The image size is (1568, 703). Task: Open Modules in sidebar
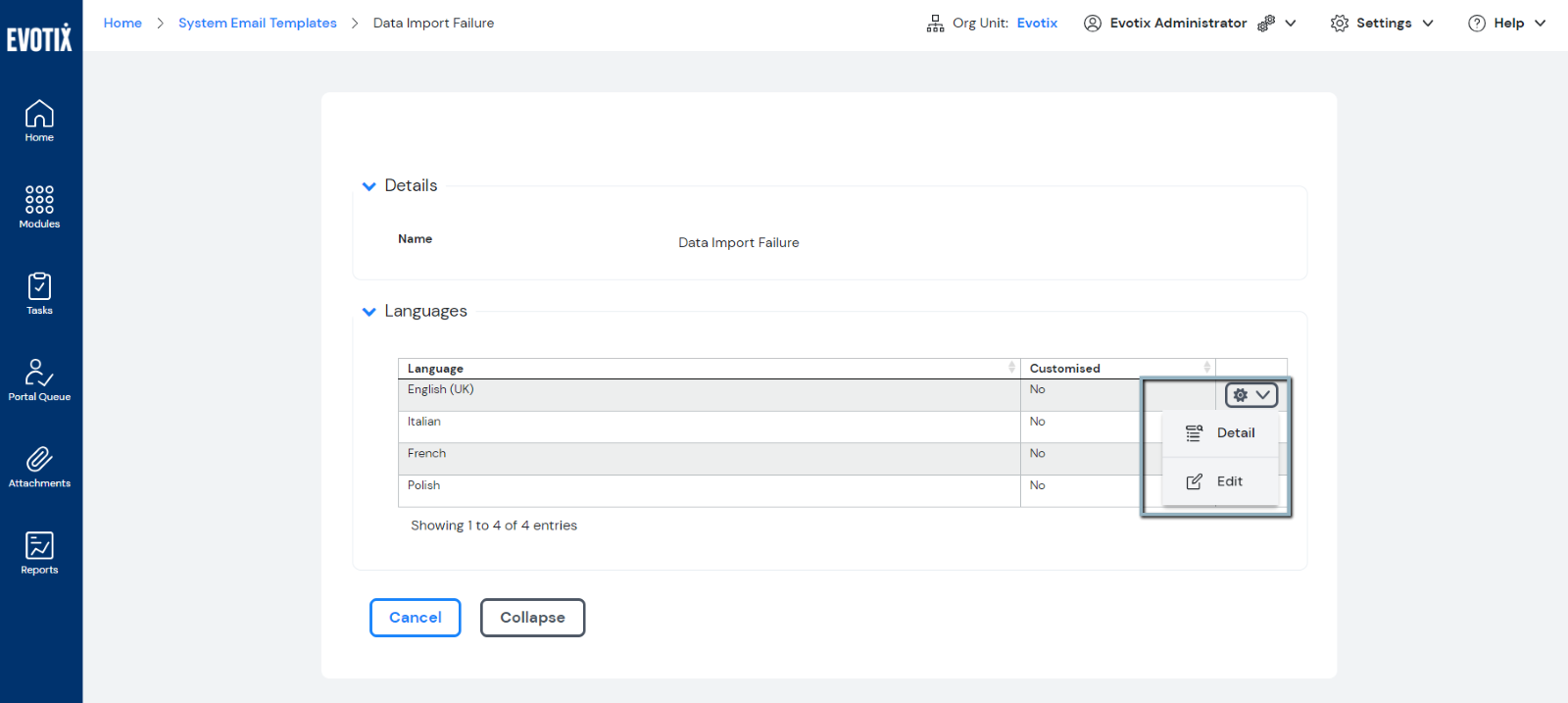tap(39, 207)
